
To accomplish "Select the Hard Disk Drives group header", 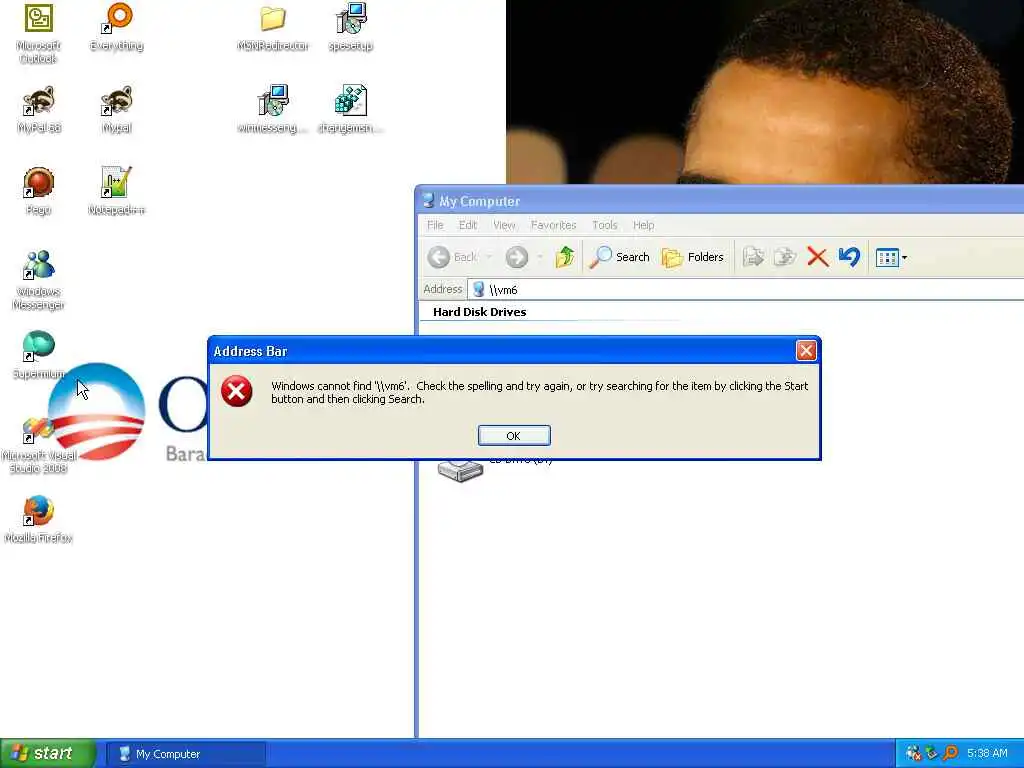I will 479,312.
